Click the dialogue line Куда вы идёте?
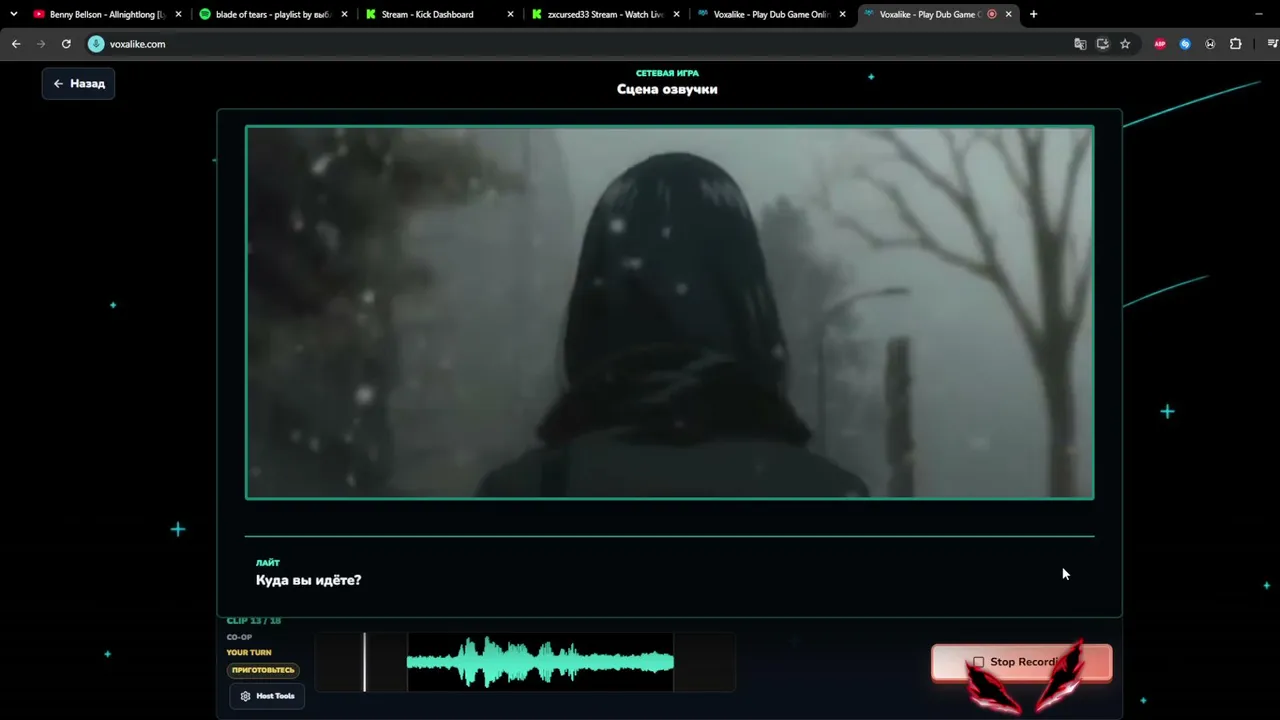Viewport: 1280px width, 720px height. [x=308, y=580]
